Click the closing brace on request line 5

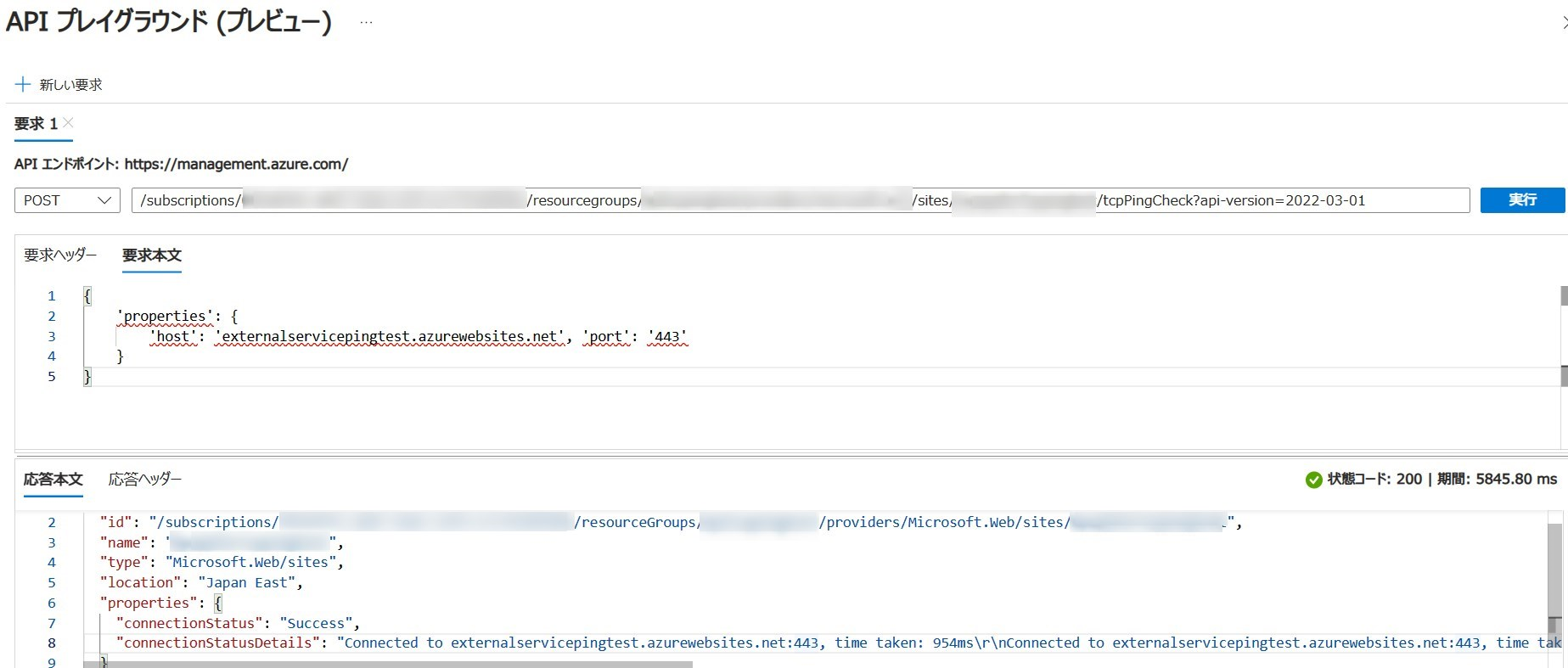point(87,377)
